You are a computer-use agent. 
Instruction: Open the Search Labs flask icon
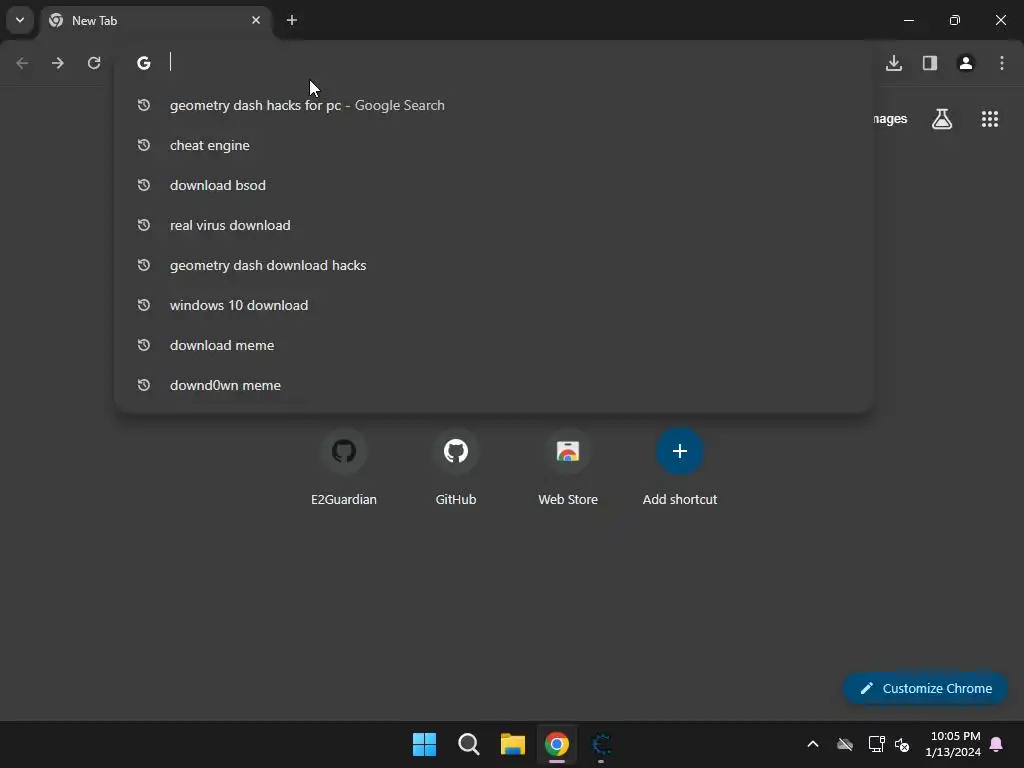[x=942, y=119]
